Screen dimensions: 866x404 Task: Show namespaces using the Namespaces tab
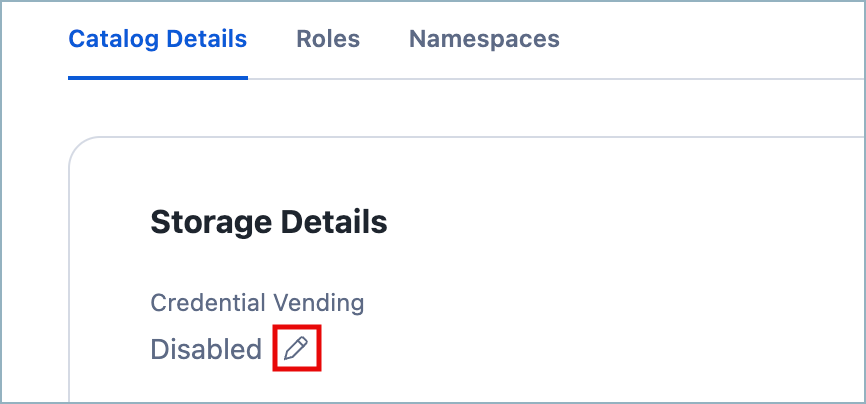pyautogui.click(x=484, y=40)
